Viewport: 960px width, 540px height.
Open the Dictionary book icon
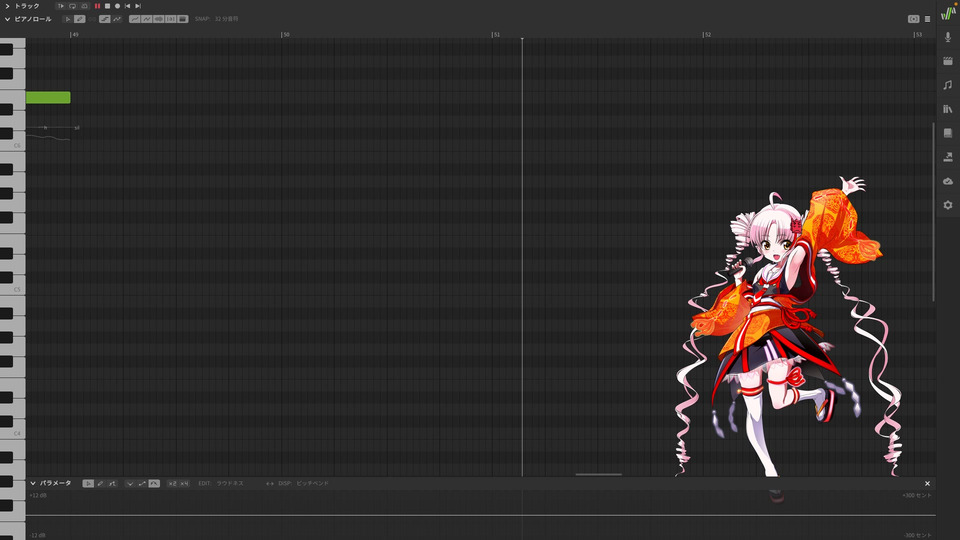948,133
